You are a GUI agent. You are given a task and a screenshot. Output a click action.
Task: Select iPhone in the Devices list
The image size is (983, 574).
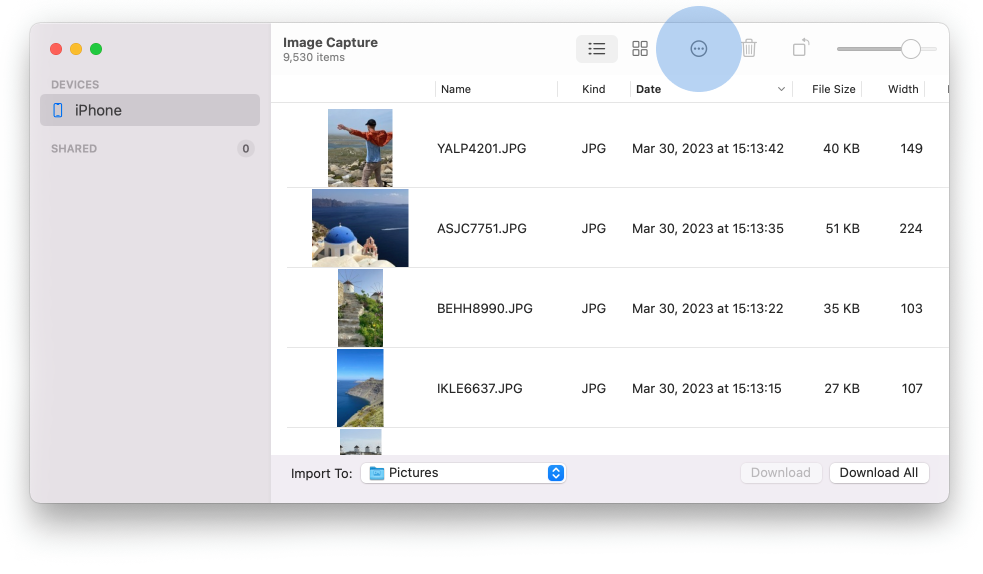click(150, 110)
